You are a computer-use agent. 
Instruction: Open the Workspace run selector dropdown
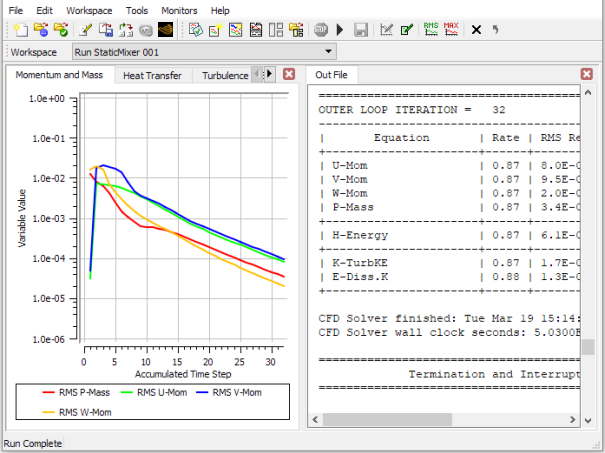click(x=328, y=52)
